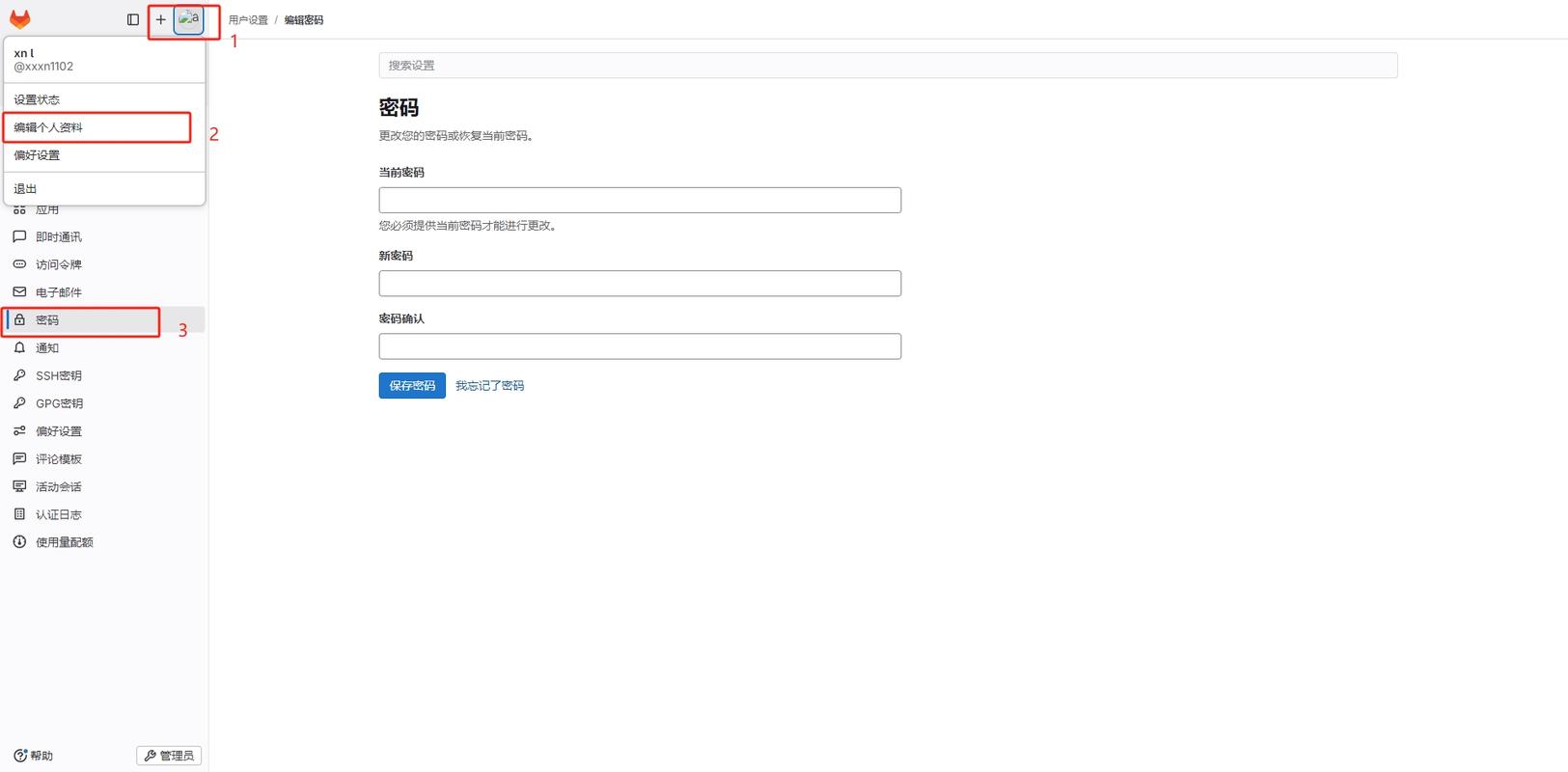Open the 管理员 admin button
This screenshot has width=1568, height=772.
click(x=169, y=756)
